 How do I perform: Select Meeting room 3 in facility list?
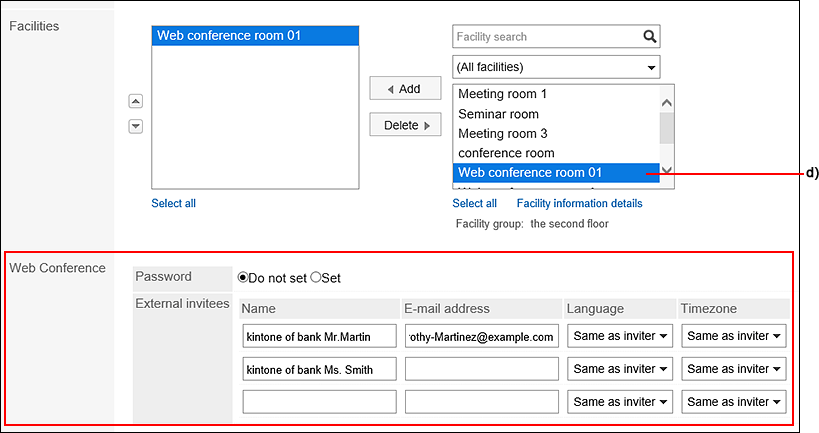pos(556,134)
